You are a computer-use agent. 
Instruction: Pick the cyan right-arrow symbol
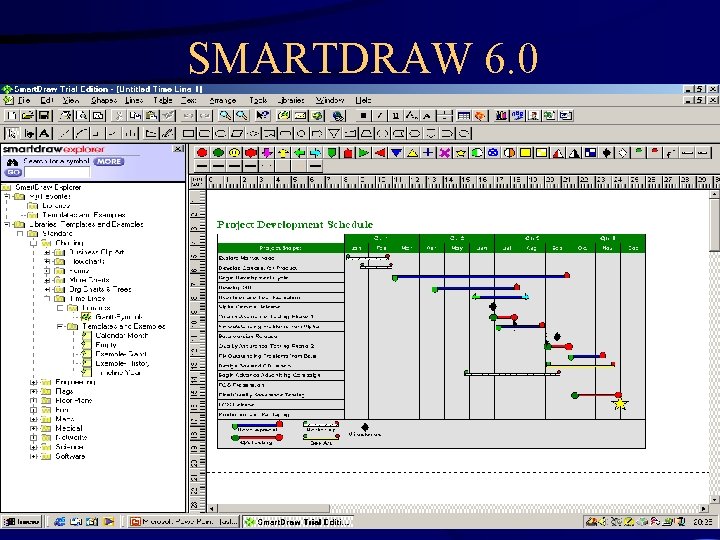tap(315, 152)
